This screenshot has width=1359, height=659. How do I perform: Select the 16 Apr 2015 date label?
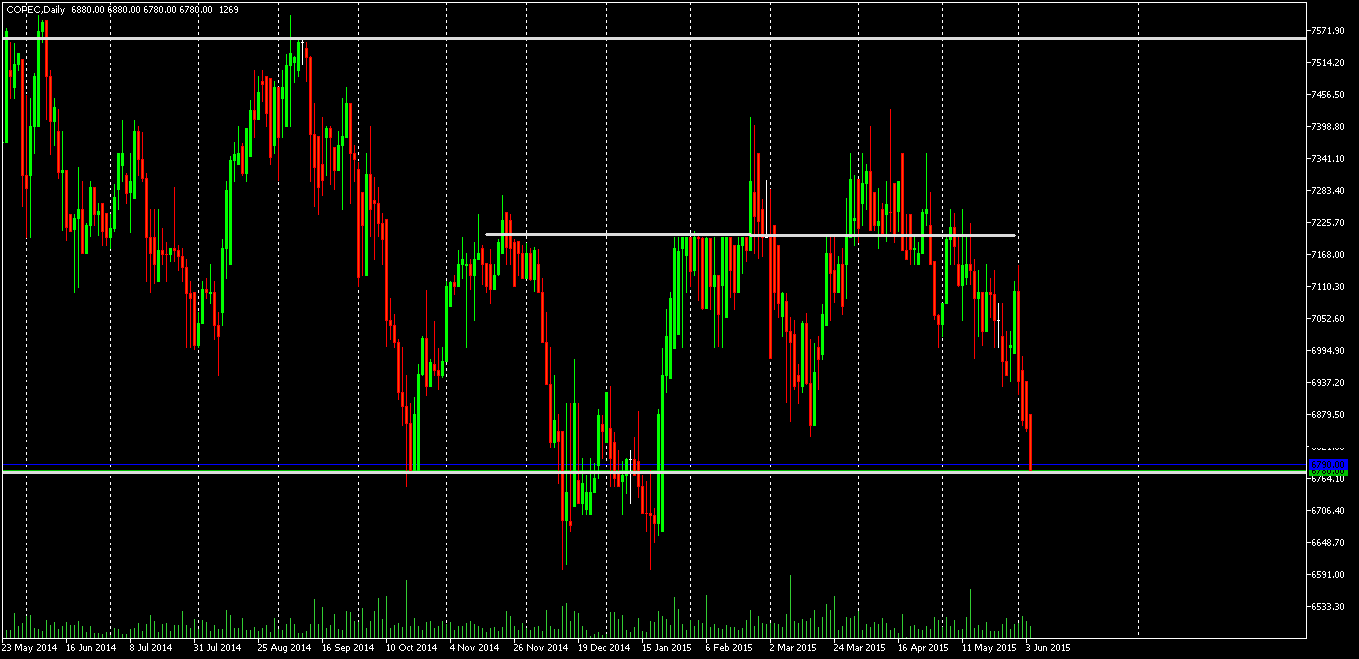pos(923,648)
